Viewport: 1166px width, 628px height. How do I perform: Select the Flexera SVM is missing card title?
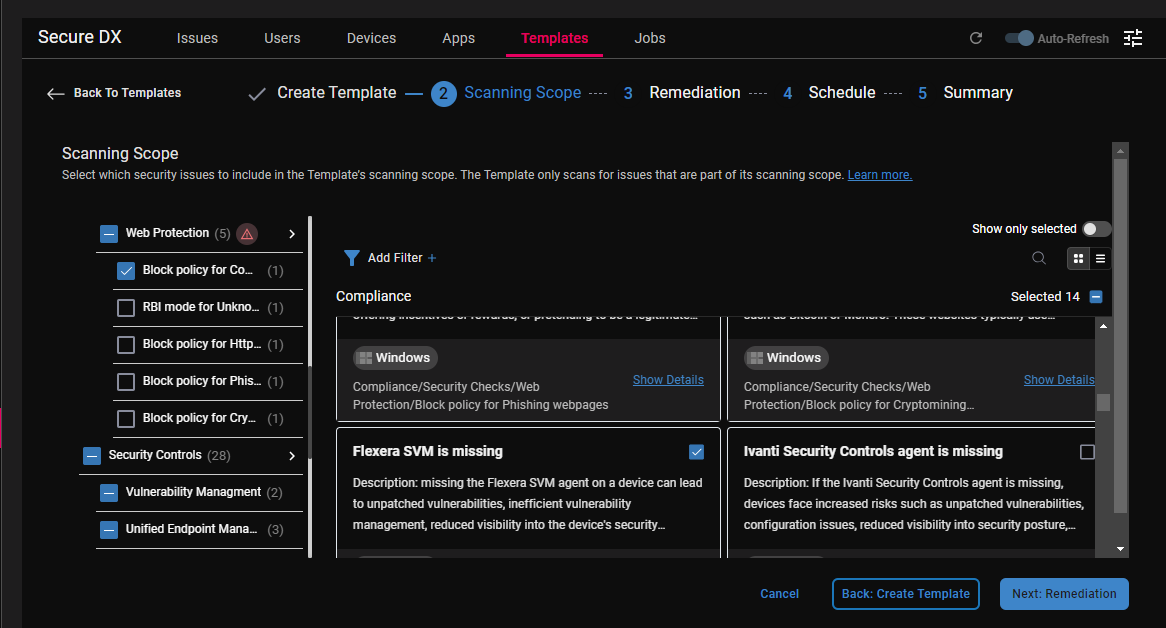[x=428, y=452]
